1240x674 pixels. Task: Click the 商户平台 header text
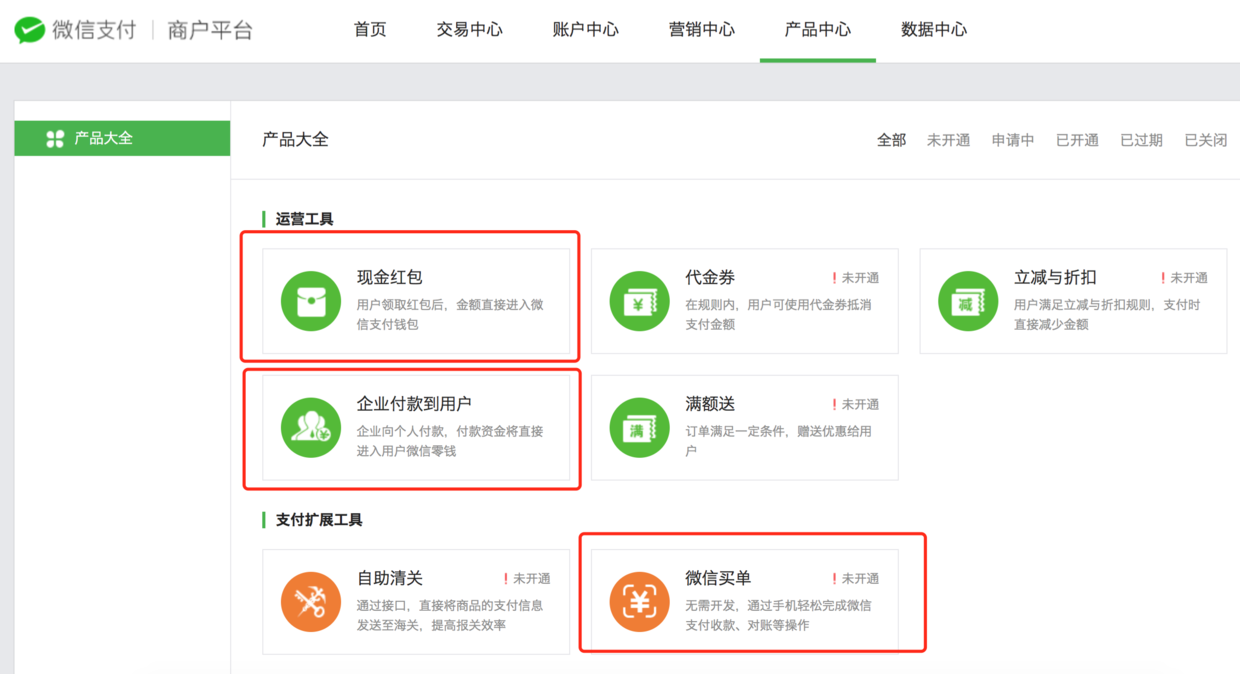pos(210,30)
